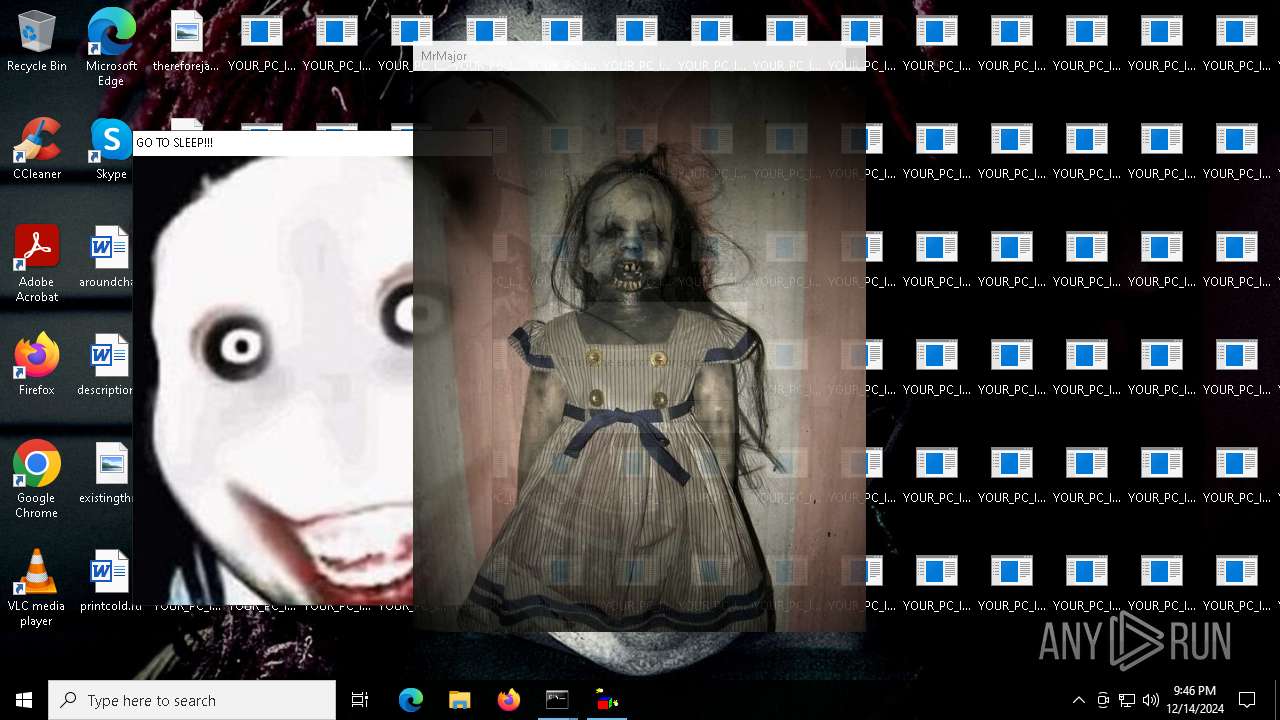Open the Skype desktop shortcut
Image resolution: width=1280 pixels, height=720 pixels.
point(111,150)
